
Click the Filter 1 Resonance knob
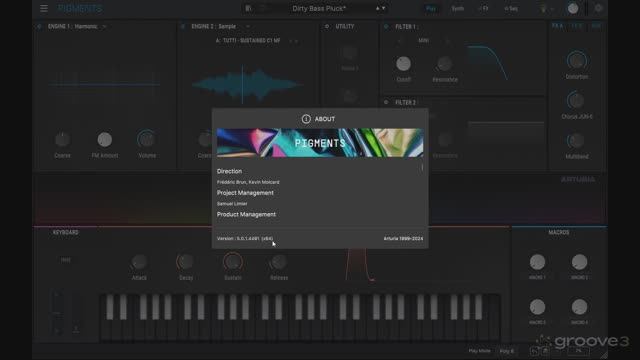444,64
